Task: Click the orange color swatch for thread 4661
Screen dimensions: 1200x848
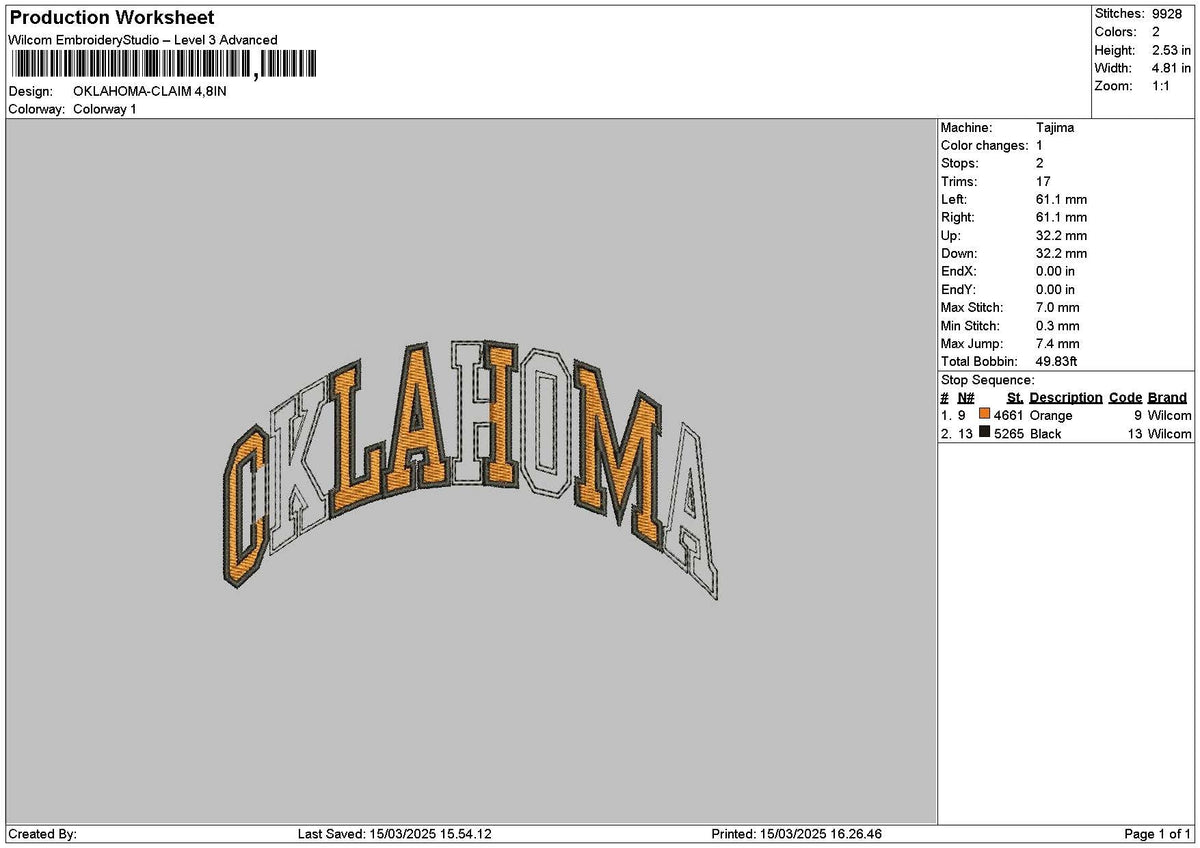Action: (985, 415)
